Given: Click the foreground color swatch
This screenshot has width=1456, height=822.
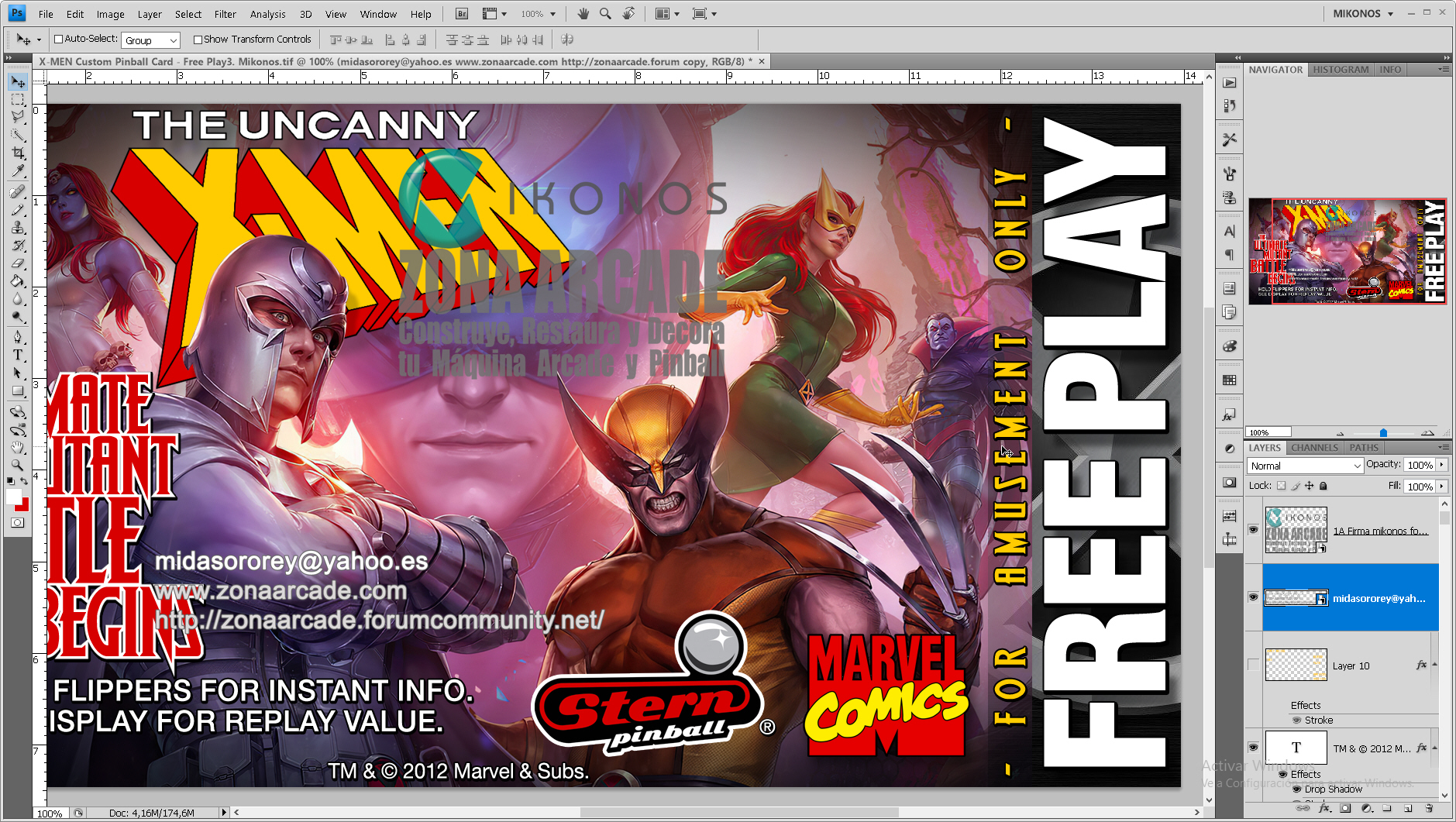Looking at the screenshot, I should click(x=13, y=497).
